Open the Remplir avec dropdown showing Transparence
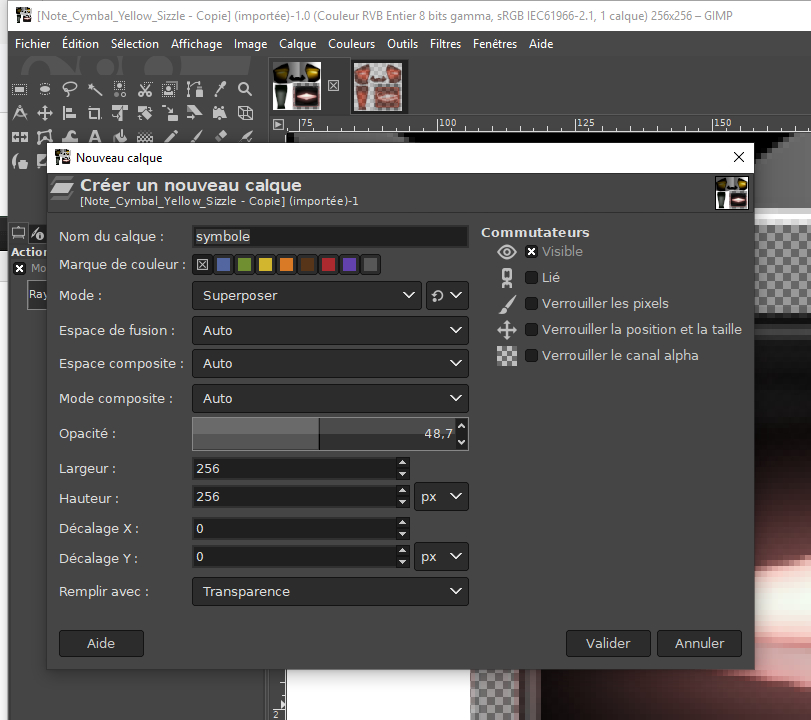Image resolution: width=811 pixels, height=720 pixels. tap(330, 591)
